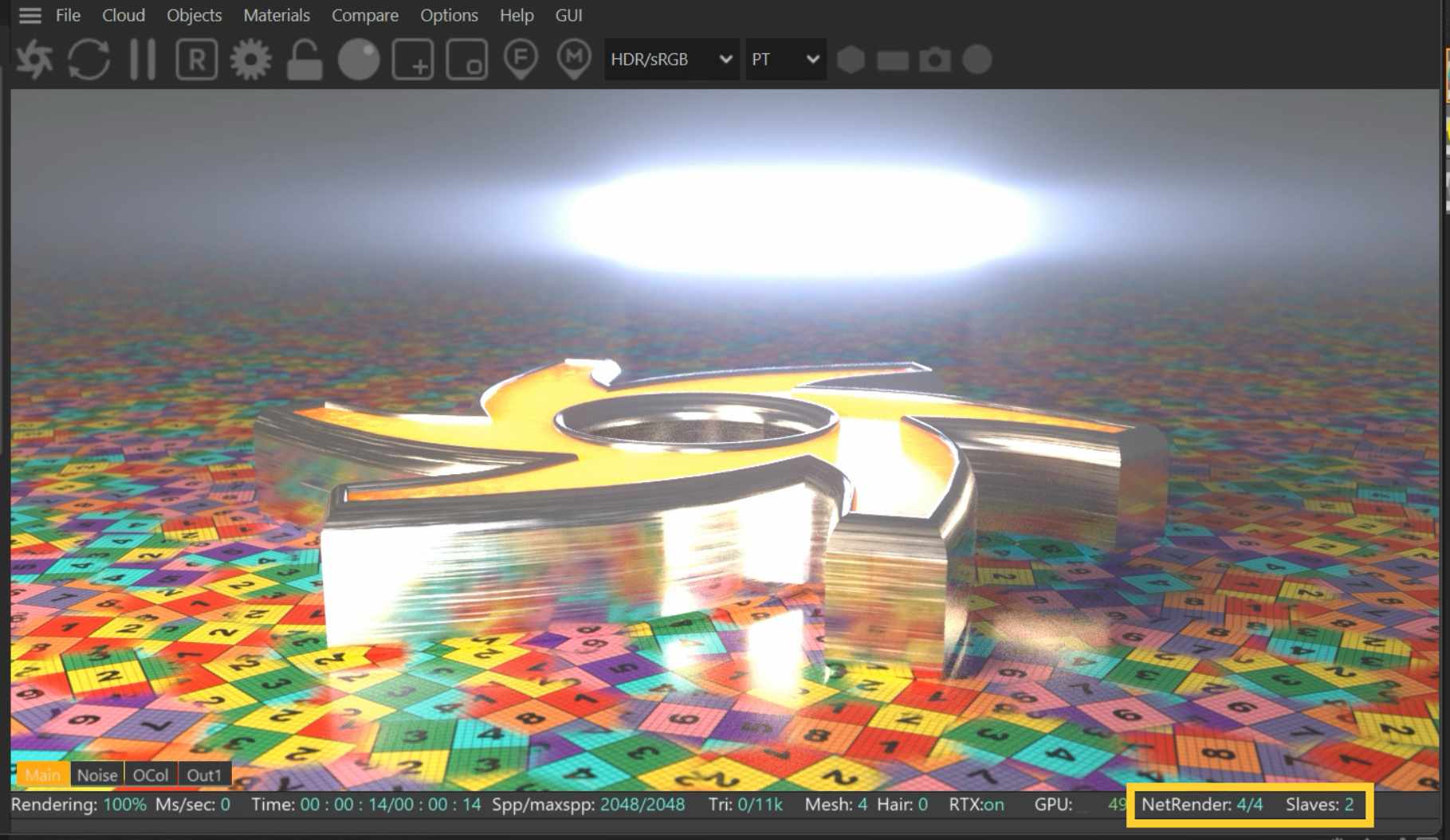
Task: Open the Materials menu
Action: (x=277, y=15)
